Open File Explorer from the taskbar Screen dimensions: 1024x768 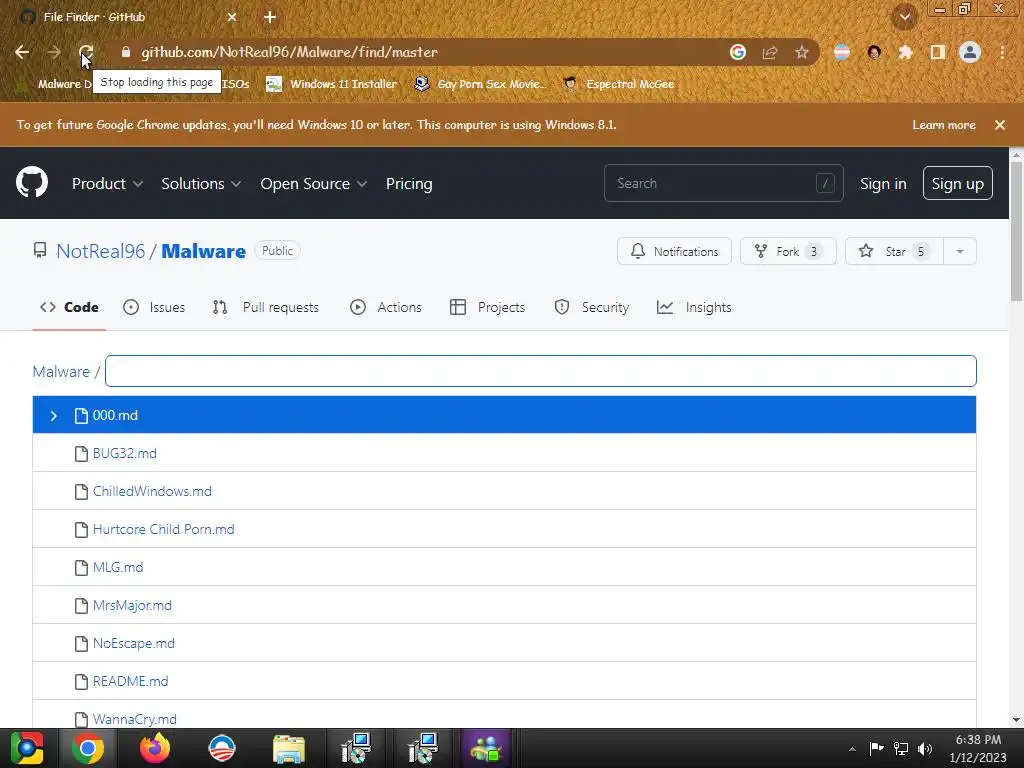289,748
